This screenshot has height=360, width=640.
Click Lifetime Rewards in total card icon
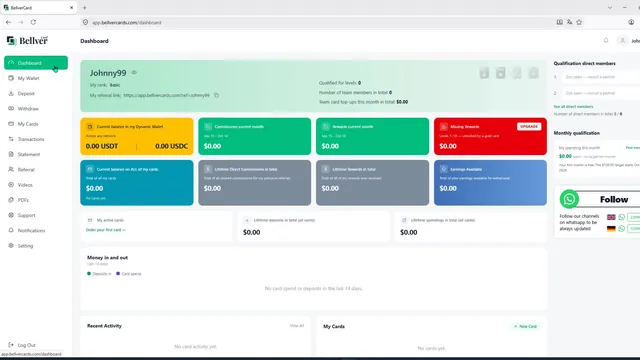(x=326, y=169)
